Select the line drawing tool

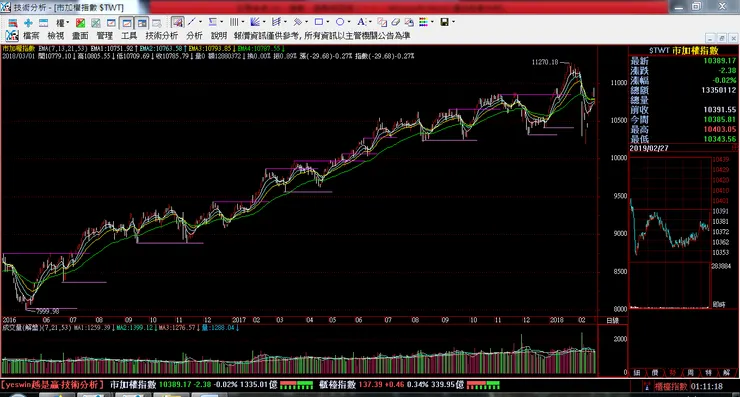point(192,22)
